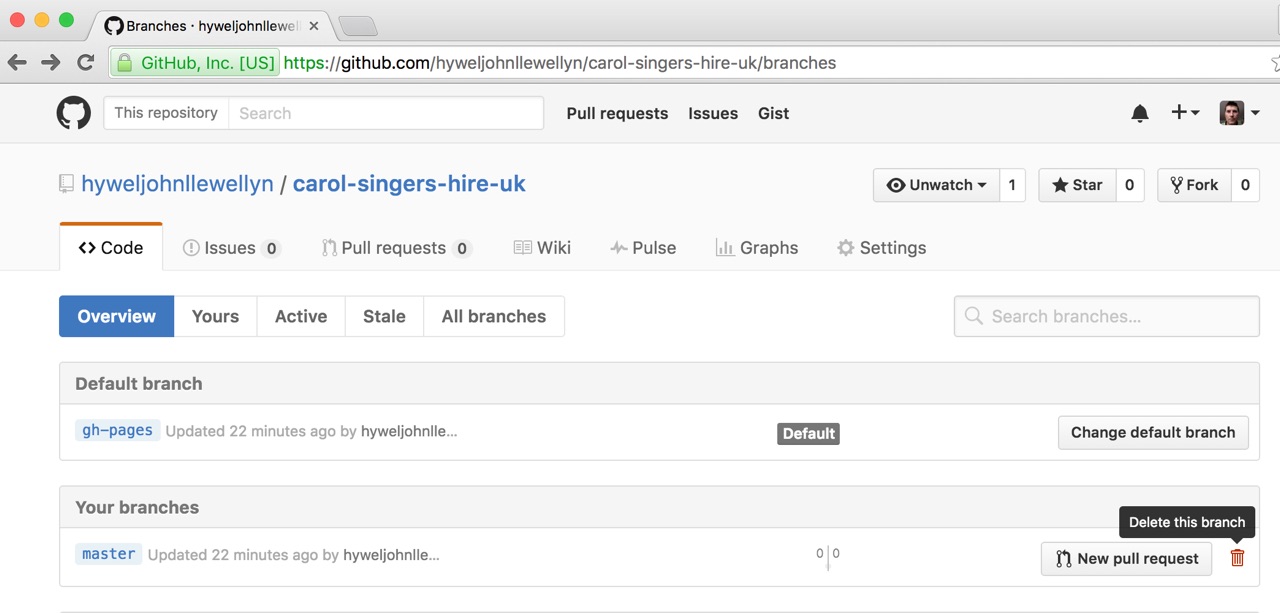Reload the page using the refresh icon

point(85,61)
